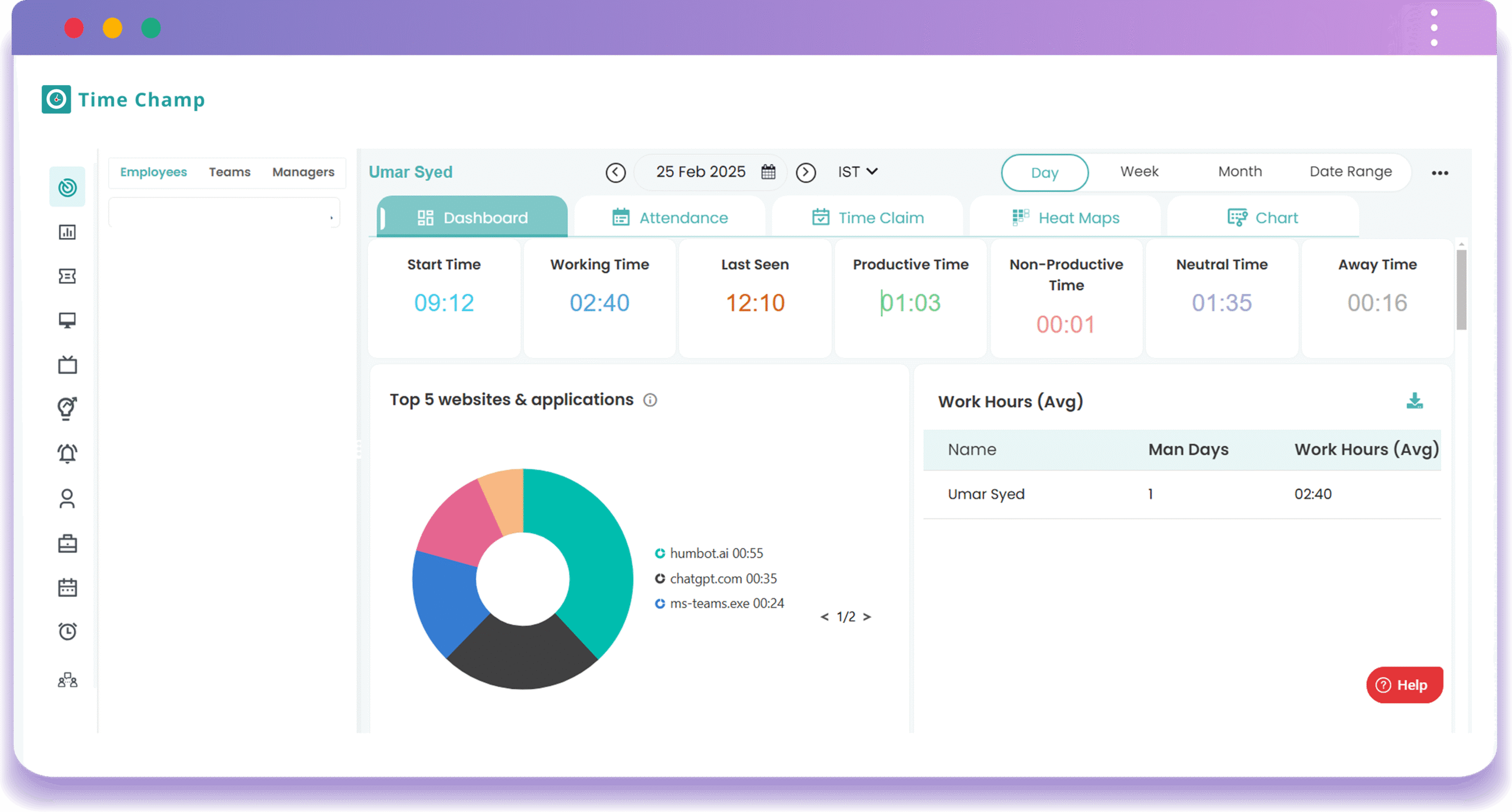This screenshot has width=1512, height=812.
Task: Open the three-dot options menu
Action: pyautogui.click(x=1441, y=172)
